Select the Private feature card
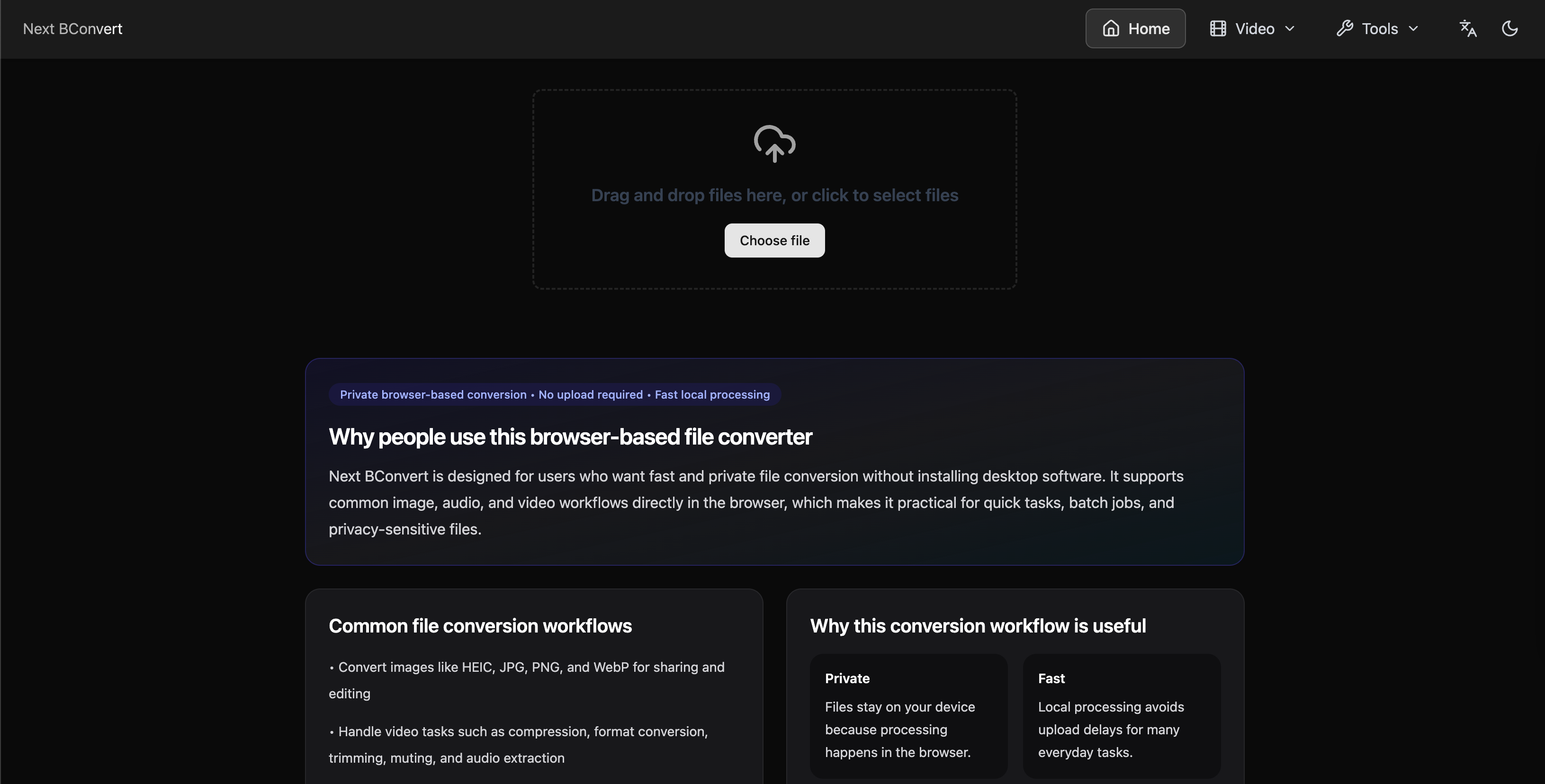This screenshot has width=1545, height=784. click(x=908, y=716)
